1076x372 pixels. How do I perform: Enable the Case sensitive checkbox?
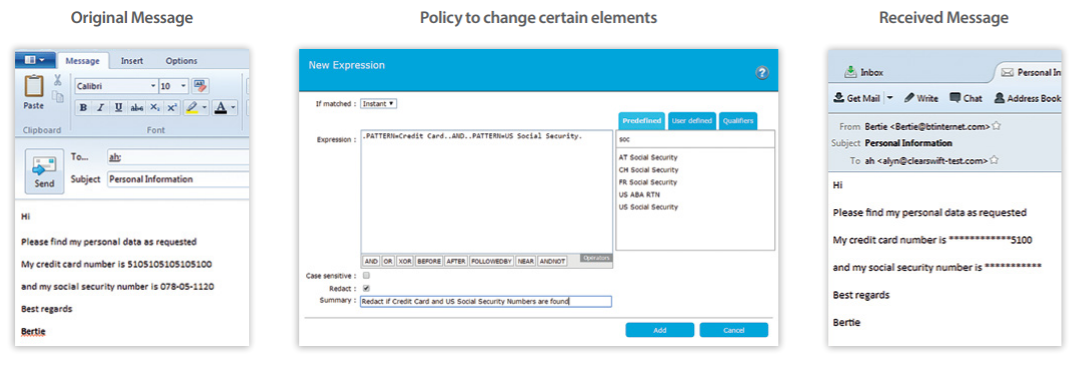coord(366,275)
